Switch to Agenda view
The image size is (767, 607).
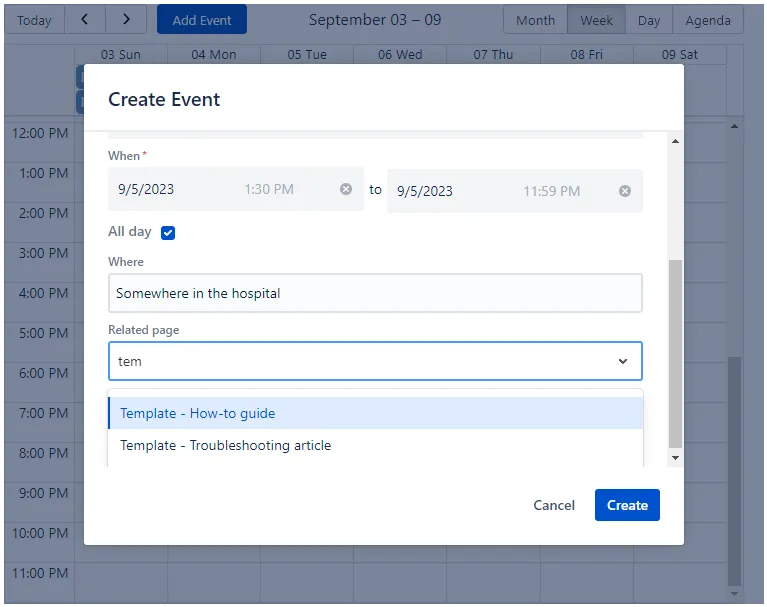[x=708, y=20]
